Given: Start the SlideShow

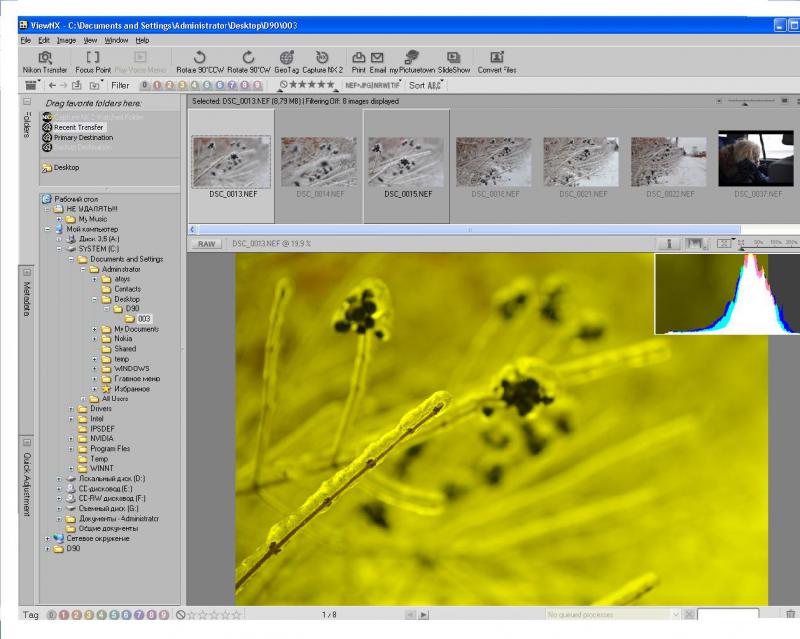Looking at the screenshot, I should click(454, 62).
